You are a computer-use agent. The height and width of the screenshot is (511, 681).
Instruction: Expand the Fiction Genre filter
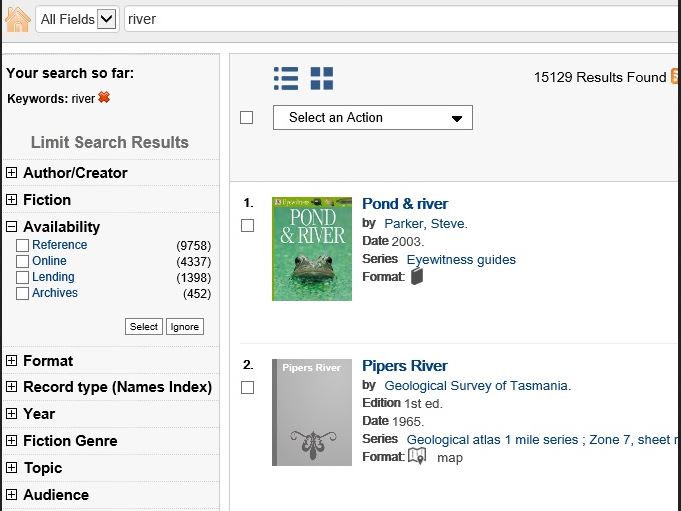point(12,441)
